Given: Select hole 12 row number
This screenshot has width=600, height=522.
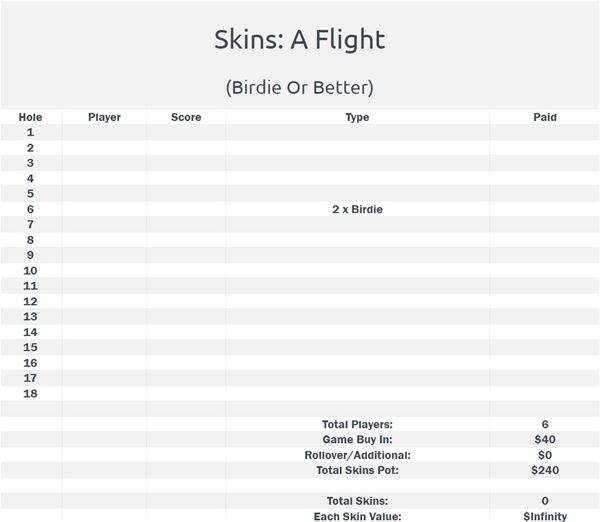Looking at the screenshot, I should click(30, 302).
